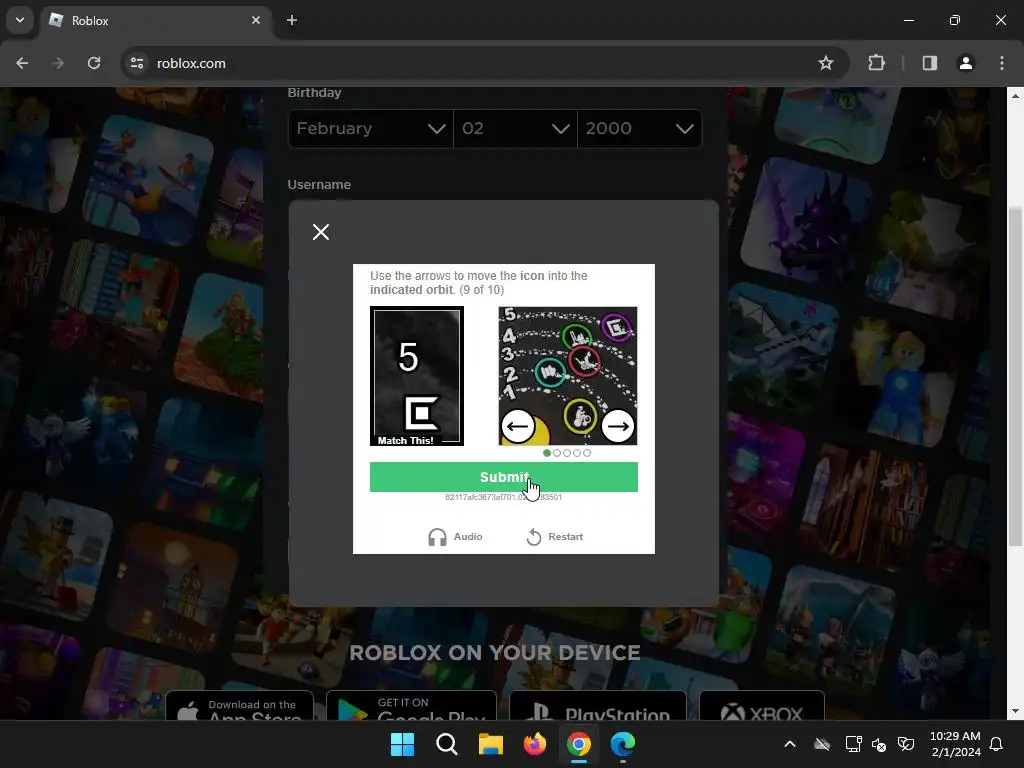Open the Extensions puzzle icon

[x=876, y=63]
